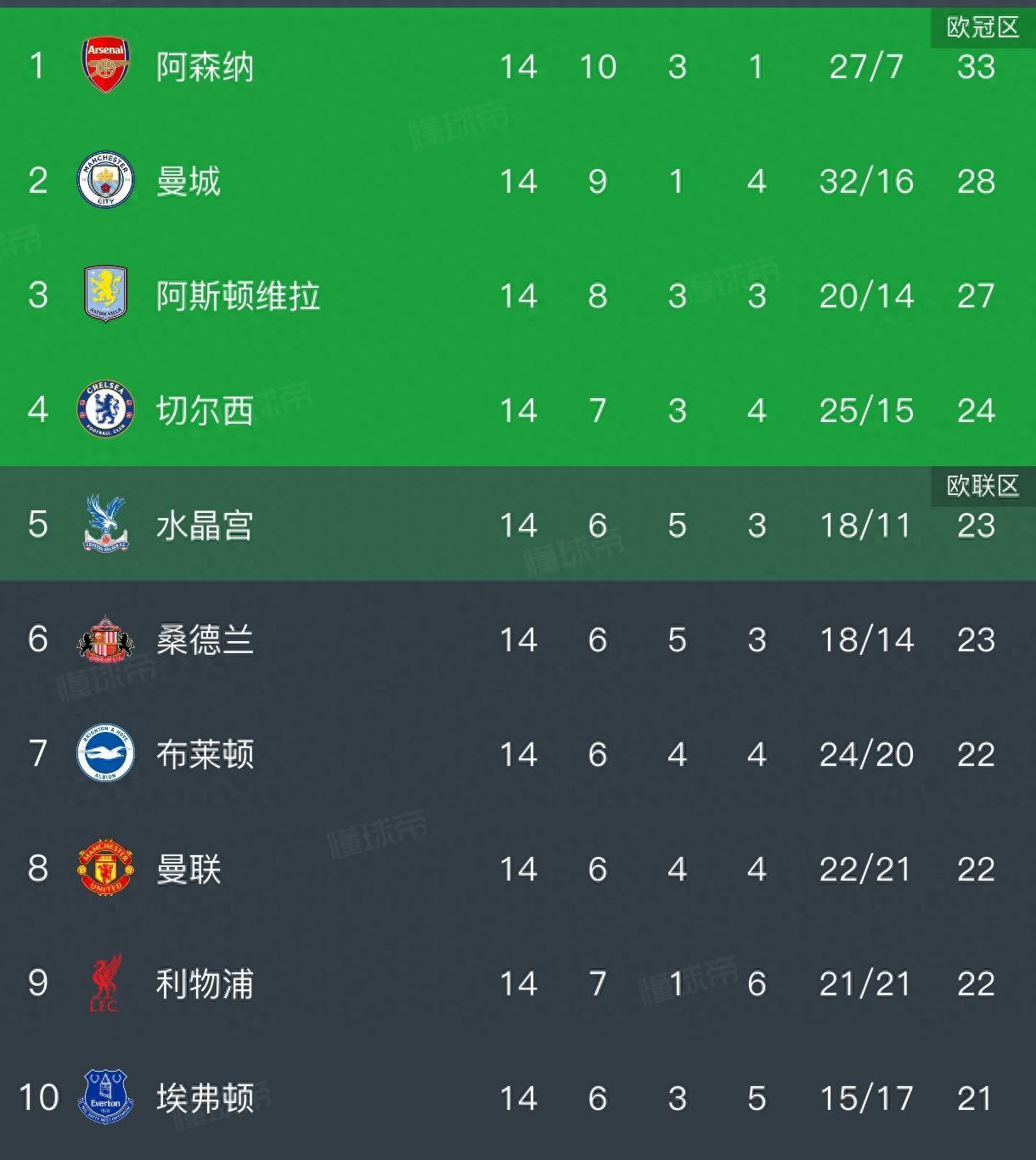The width and height of the screenshot is (1036, 1160).
Task: Open the Everton club badge
Action: coord(104,1099)
